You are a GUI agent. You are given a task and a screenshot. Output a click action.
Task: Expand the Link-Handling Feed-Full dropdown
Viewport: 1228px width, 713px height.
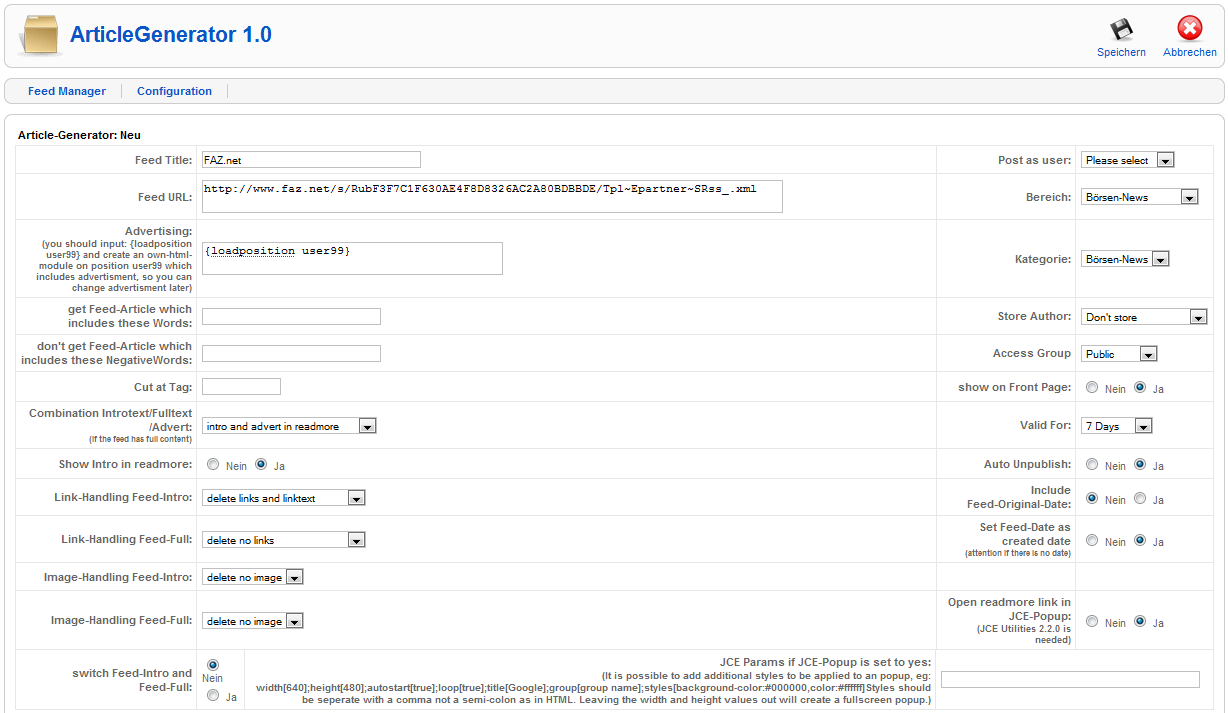(x=284, y=540)
